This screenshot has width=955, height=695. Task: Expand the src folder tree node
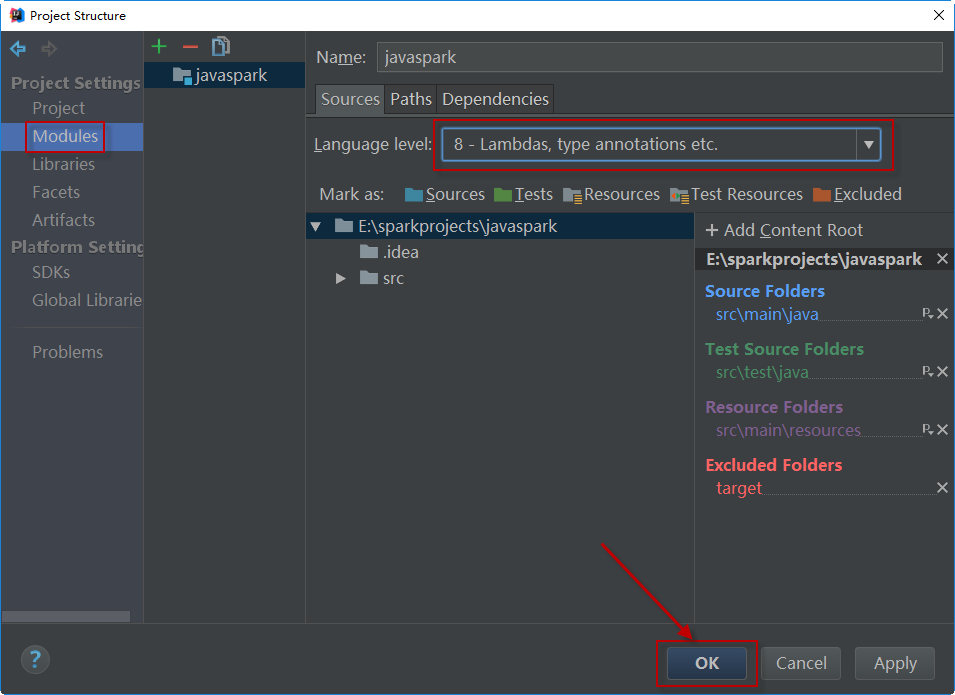point(341,278)
